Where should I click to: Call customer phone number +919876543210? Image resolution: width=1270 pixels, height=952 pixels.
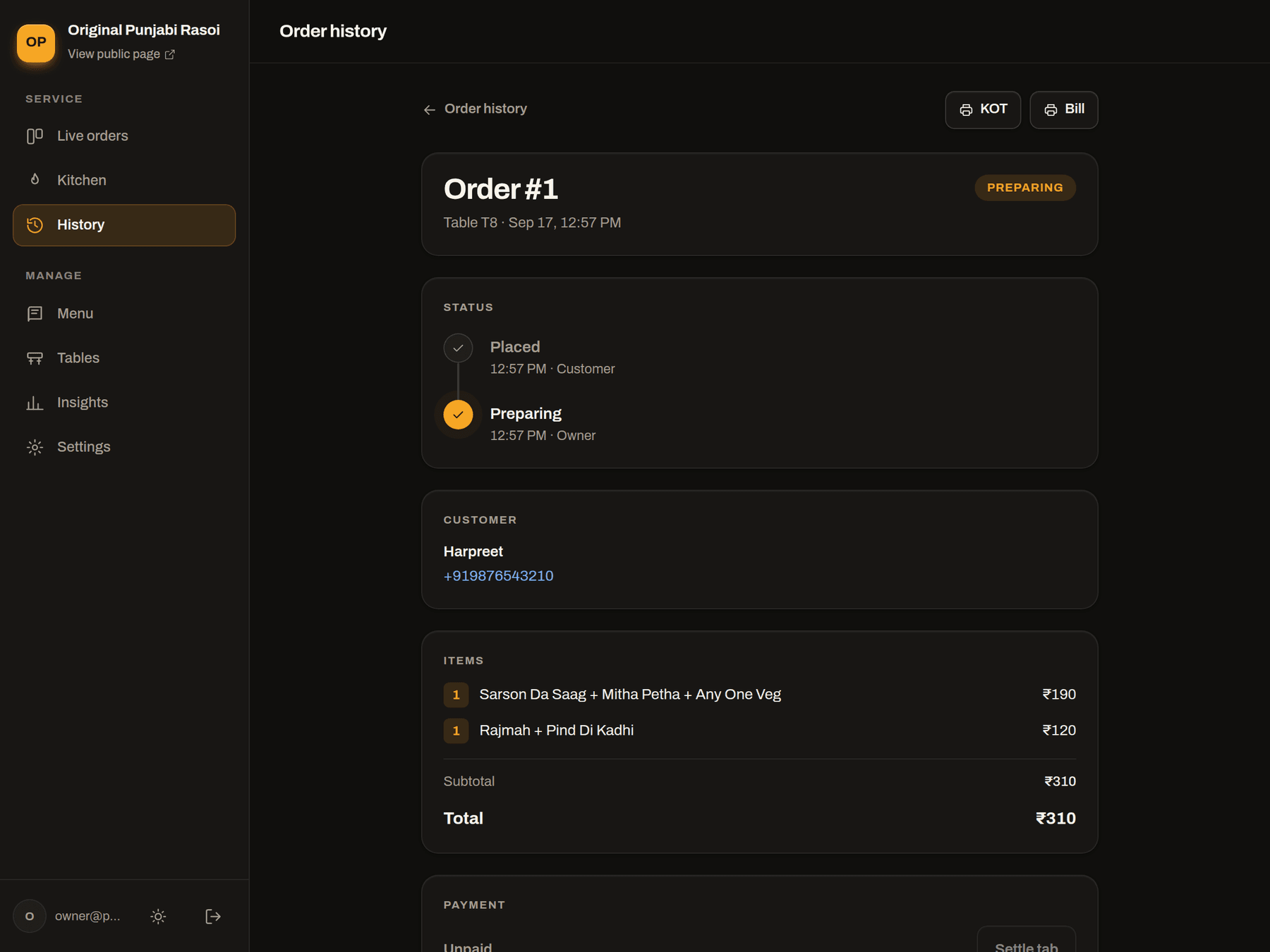pyautogui.click(x=498, y=576)
